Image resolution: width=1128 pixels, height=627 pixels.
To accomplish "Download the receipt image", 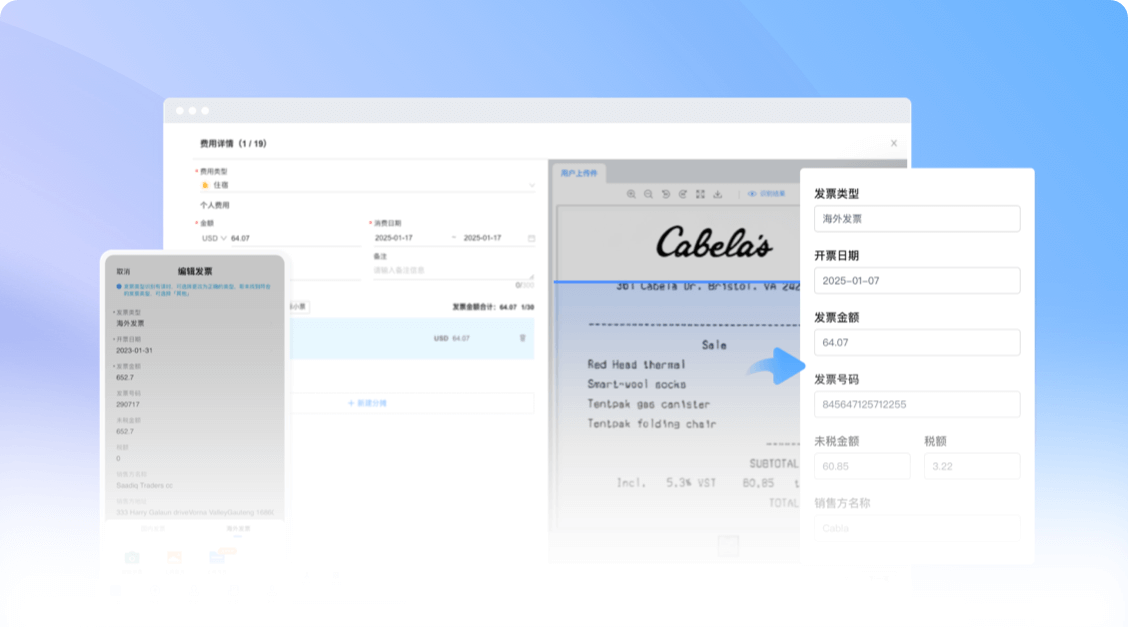I will pos(717,194).
